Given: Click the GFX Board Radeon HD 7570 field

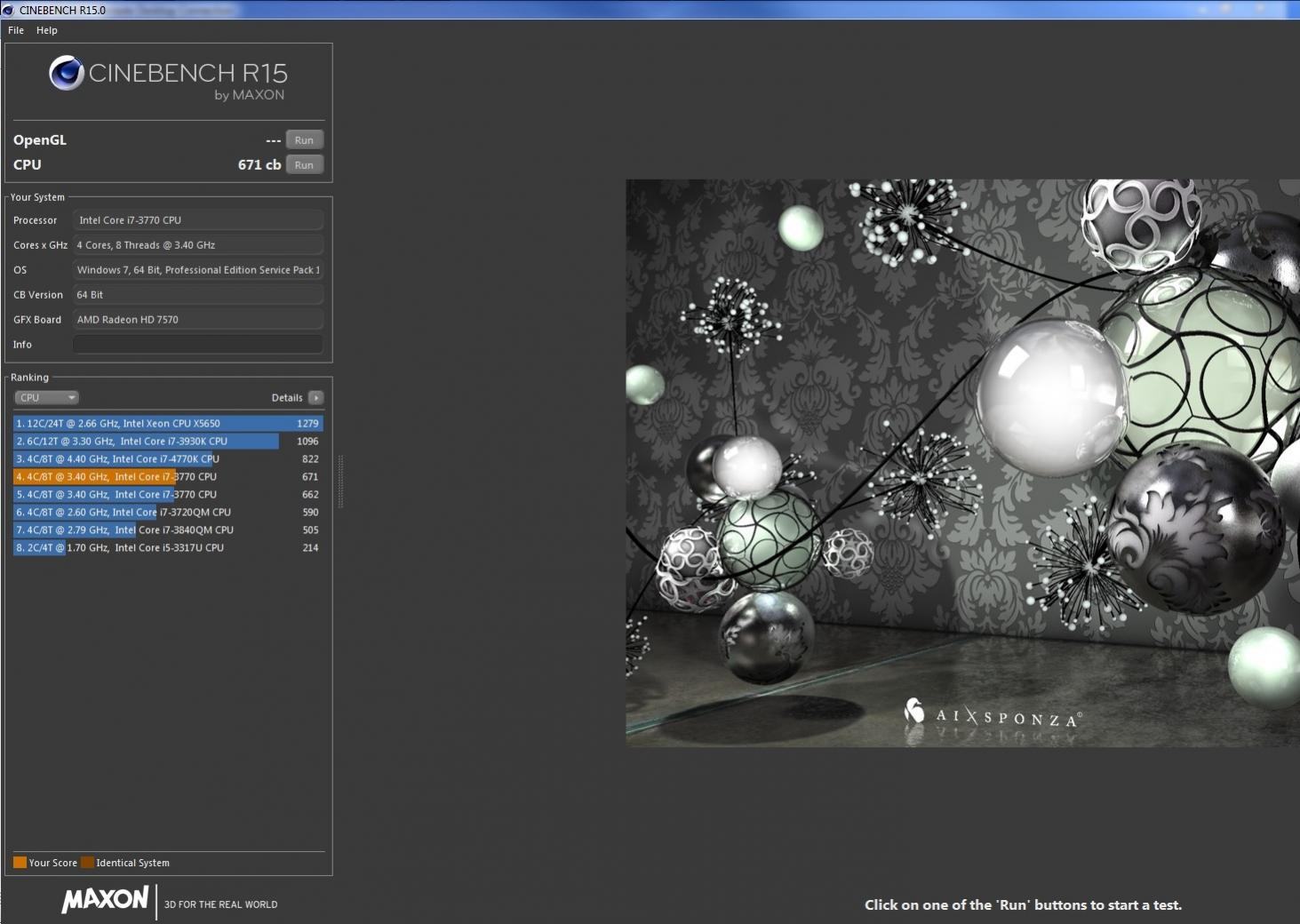Looking at the screenshot, I should coord(198,320).
